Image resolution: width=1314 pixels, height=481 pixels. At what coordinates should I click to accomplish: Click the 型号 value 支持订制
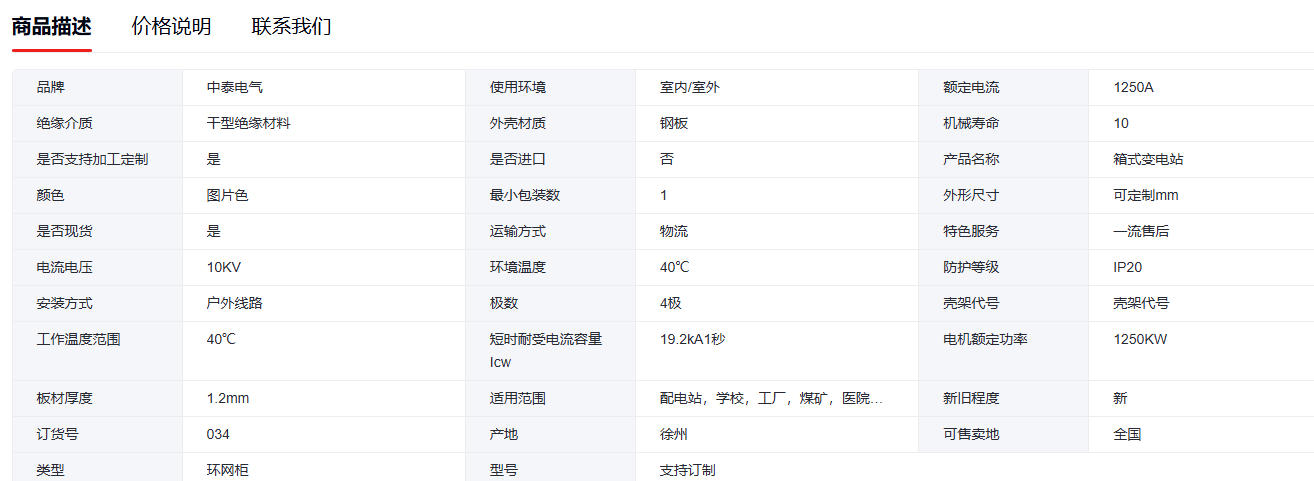(687, 469)
